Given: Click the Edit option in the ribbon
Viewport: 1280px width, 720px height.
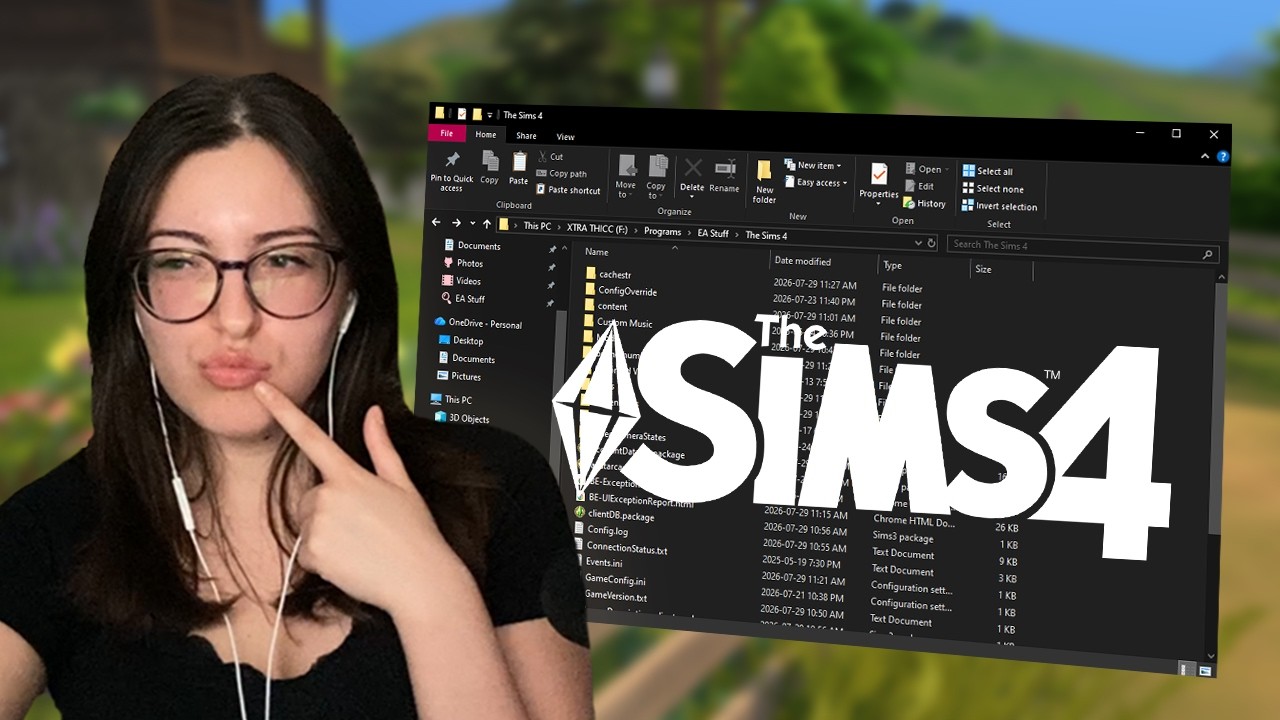Looking at the screenshot, I should (920, 186).
